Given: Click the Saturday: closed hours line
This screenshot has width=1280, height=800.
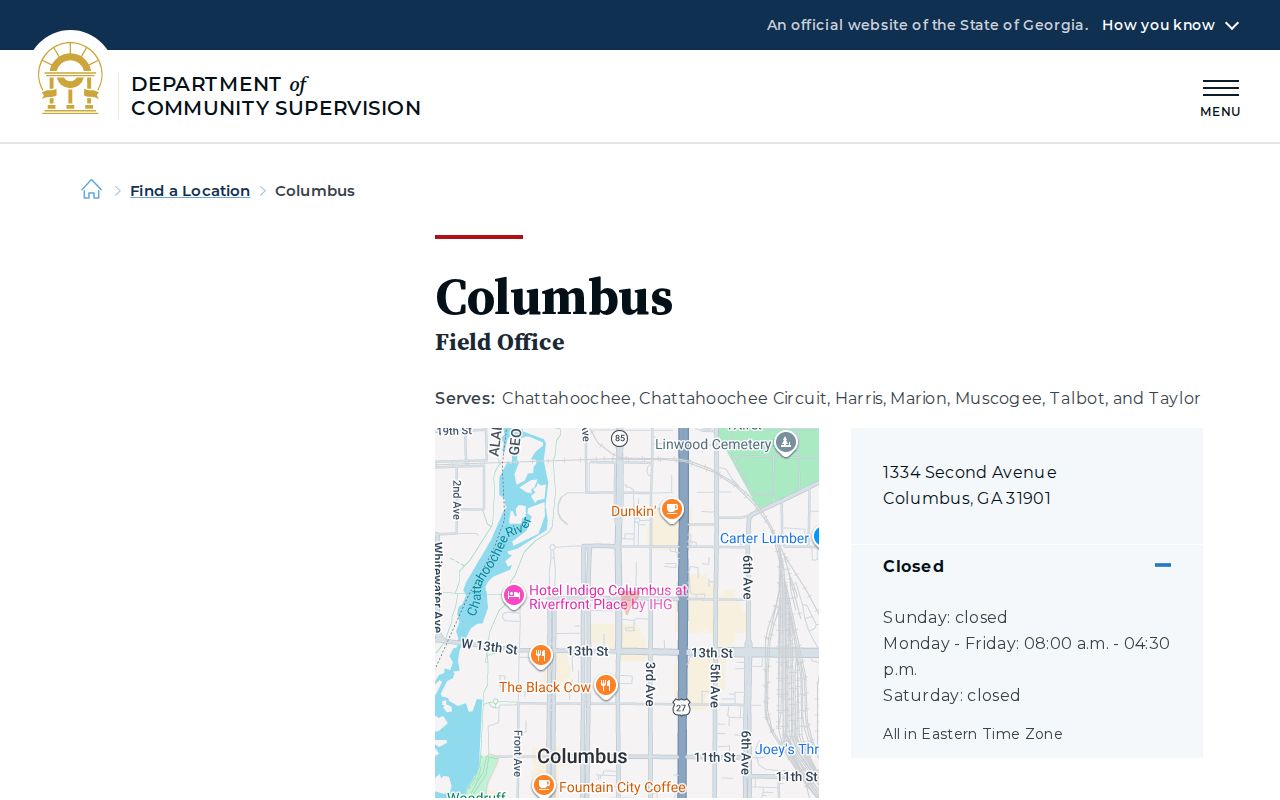Looking at the screenshot, I should 952,695.
